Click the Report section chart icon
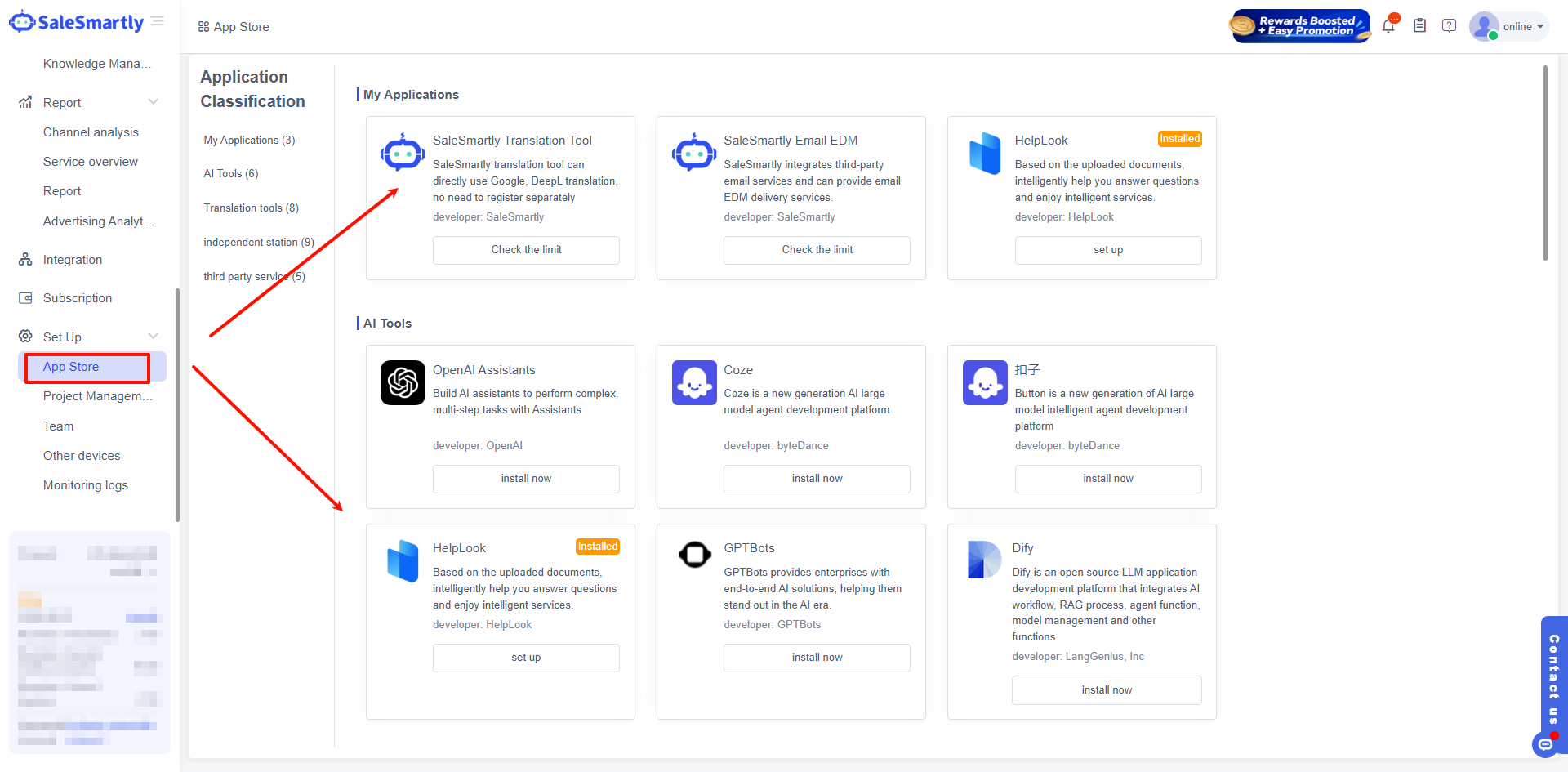Screen dimensions: 1568x772 click(25, 102)
